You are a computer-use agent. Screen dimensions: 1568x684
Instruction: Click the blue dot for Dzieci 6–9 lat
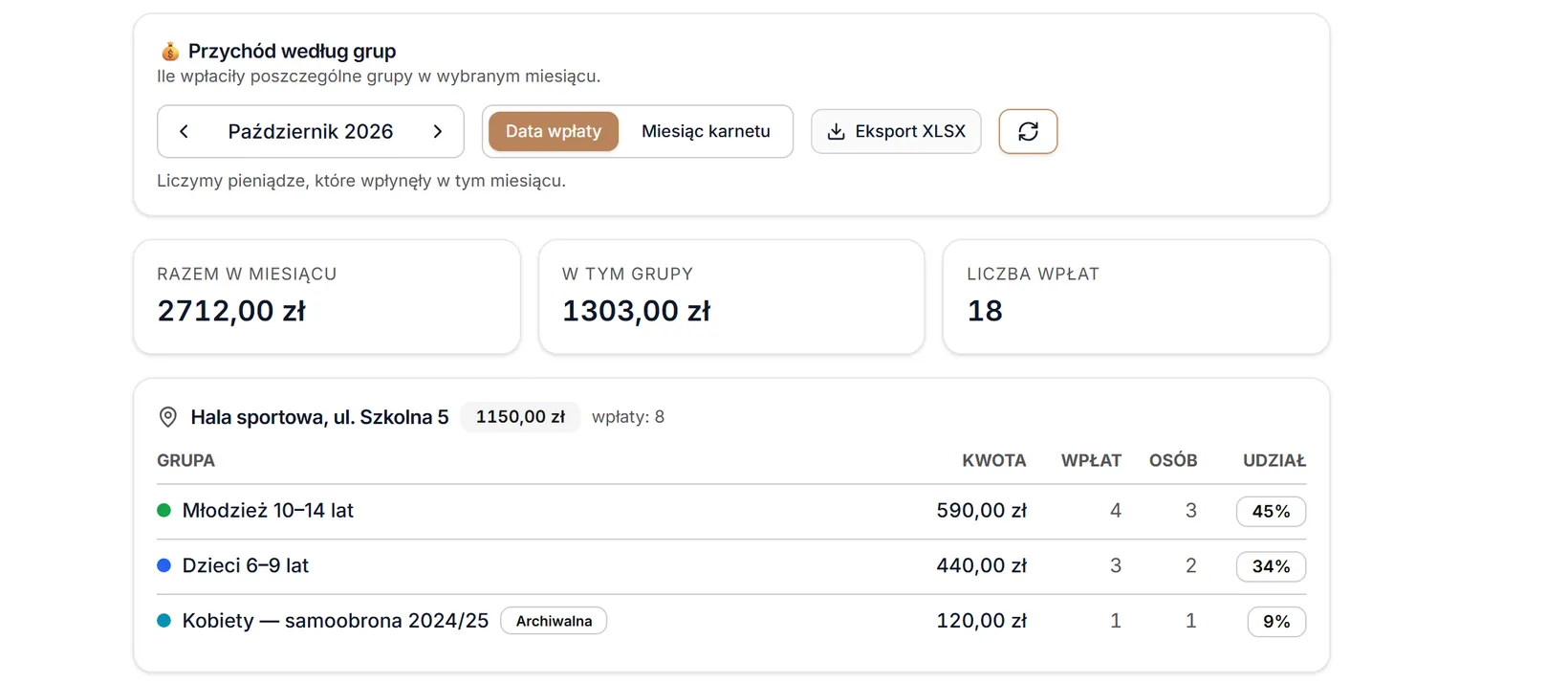(x=163, y=566)
